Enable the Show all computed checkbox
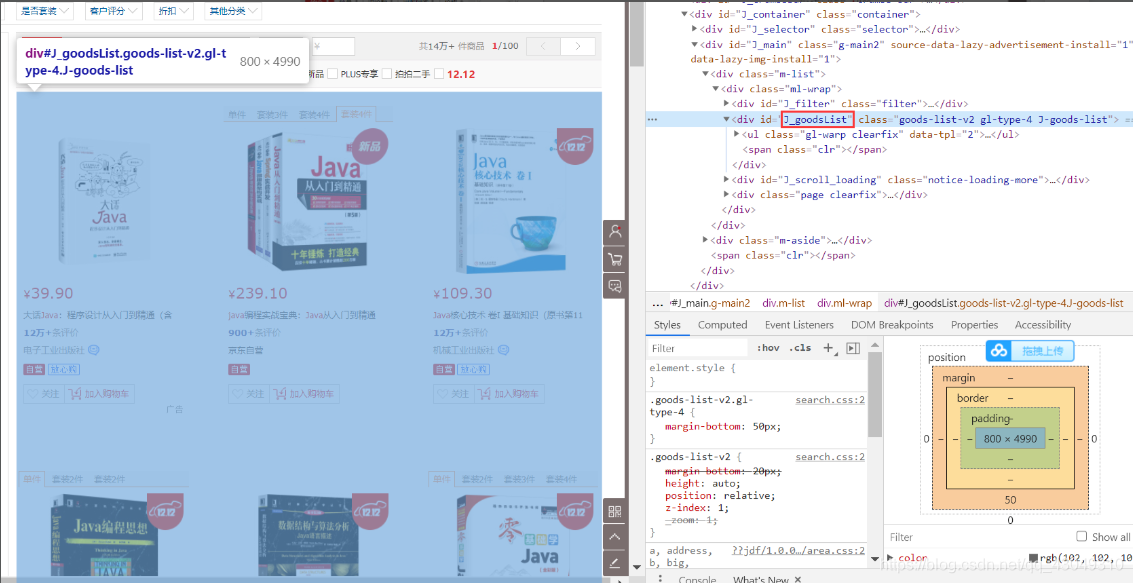The height and width of the screenshot is (583, 1133). pyautogui.click(x=1082, y=536)
